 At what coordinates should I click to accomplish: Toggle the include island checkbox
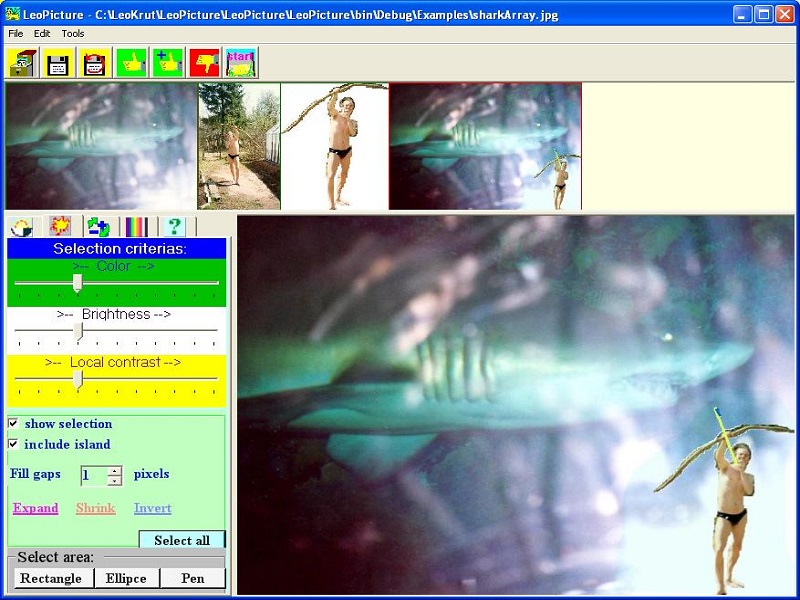14,444
